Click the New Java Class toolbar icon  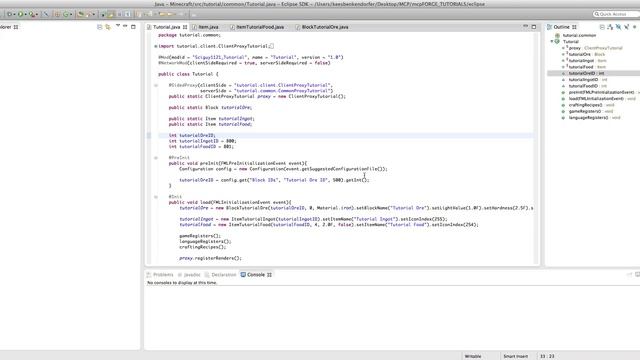66,14
